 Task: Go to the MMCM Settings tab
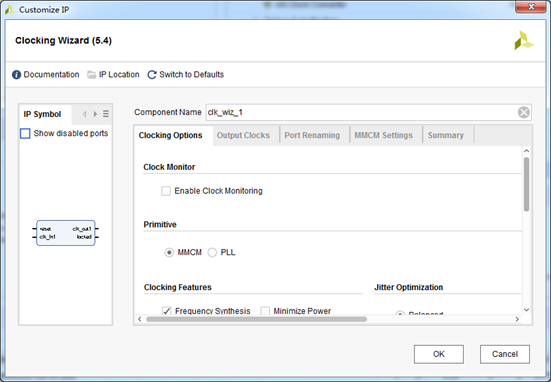(383, 135)
